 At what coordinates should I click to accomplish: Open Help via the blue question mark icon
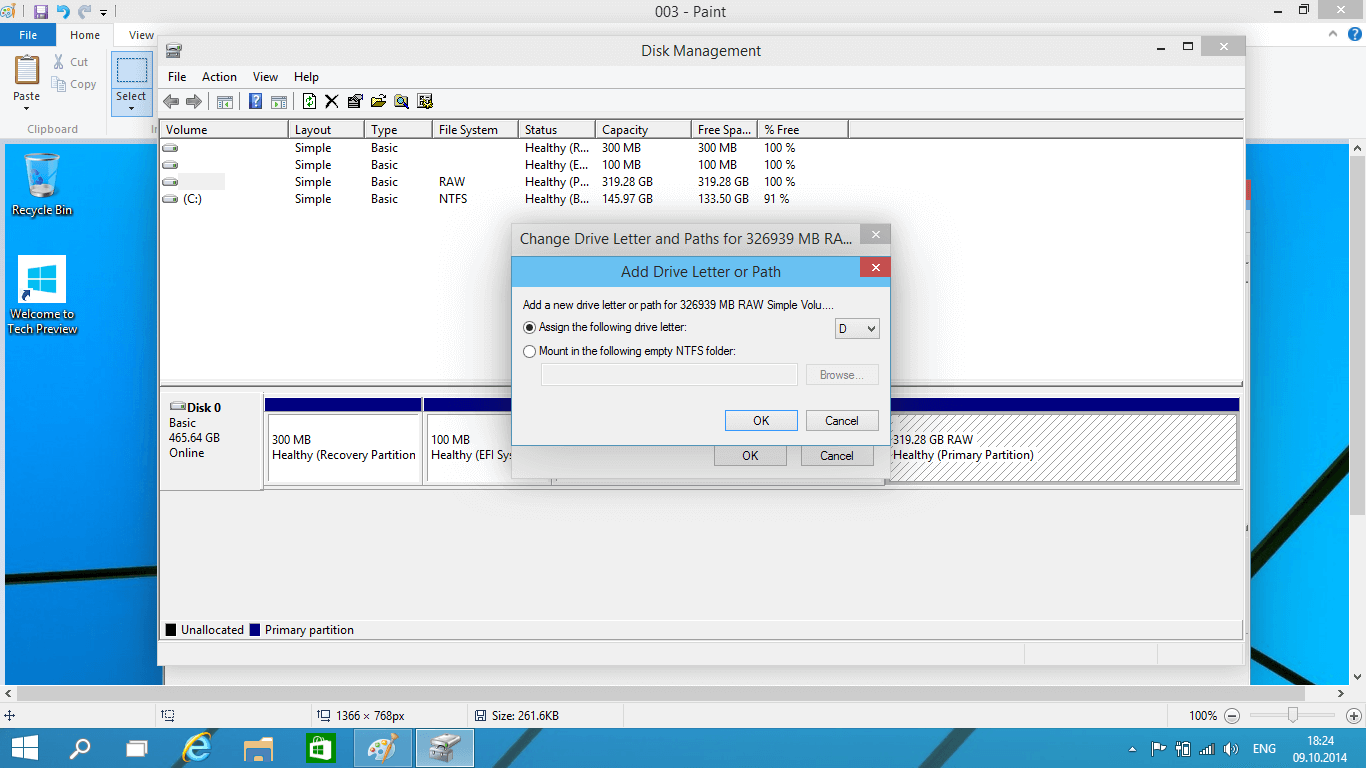point(256,101)
